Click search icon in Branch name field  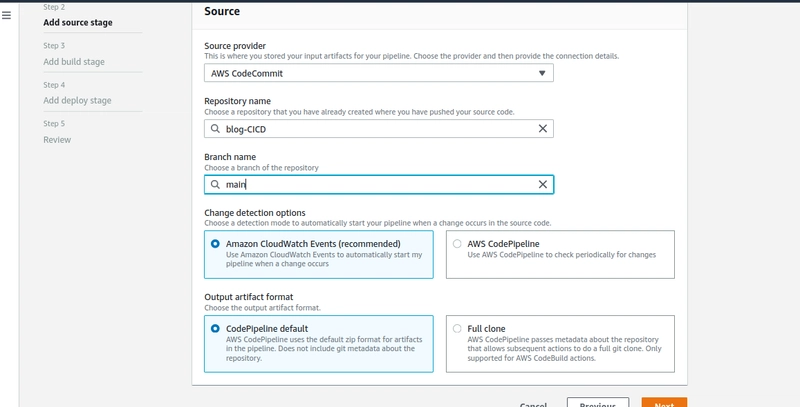[215, 185]
